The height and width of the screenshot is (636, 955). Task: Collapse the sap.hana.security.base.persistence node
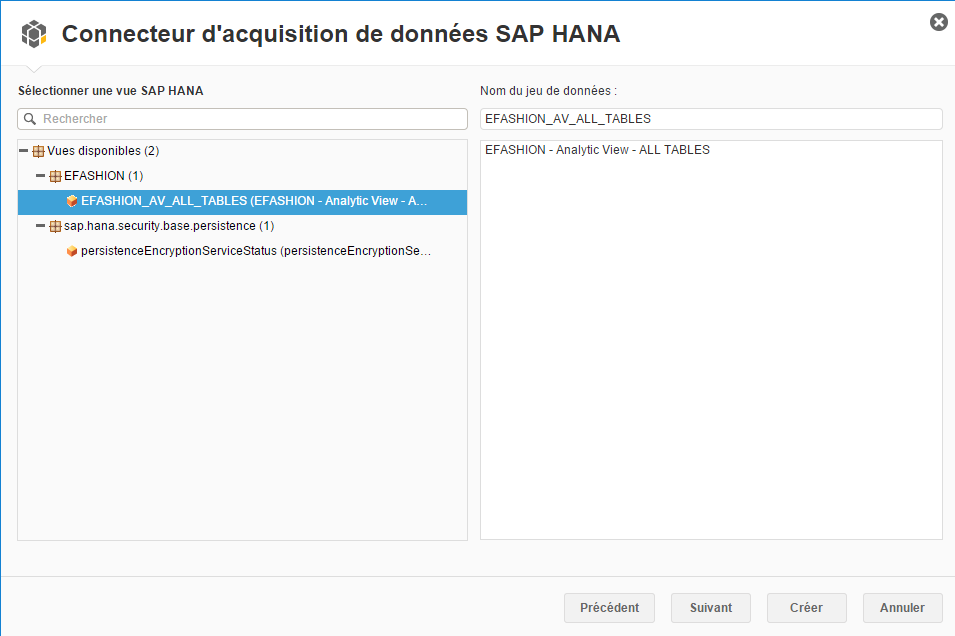40,225
